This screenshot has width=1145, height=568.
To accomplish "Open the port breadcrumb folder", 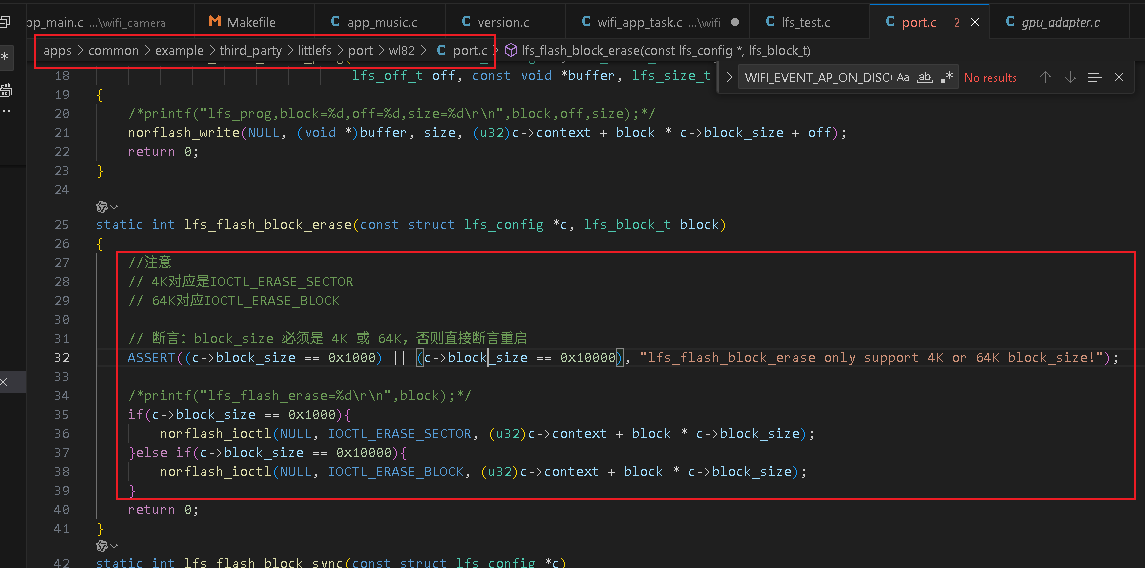I will click(x=360, y=50).
